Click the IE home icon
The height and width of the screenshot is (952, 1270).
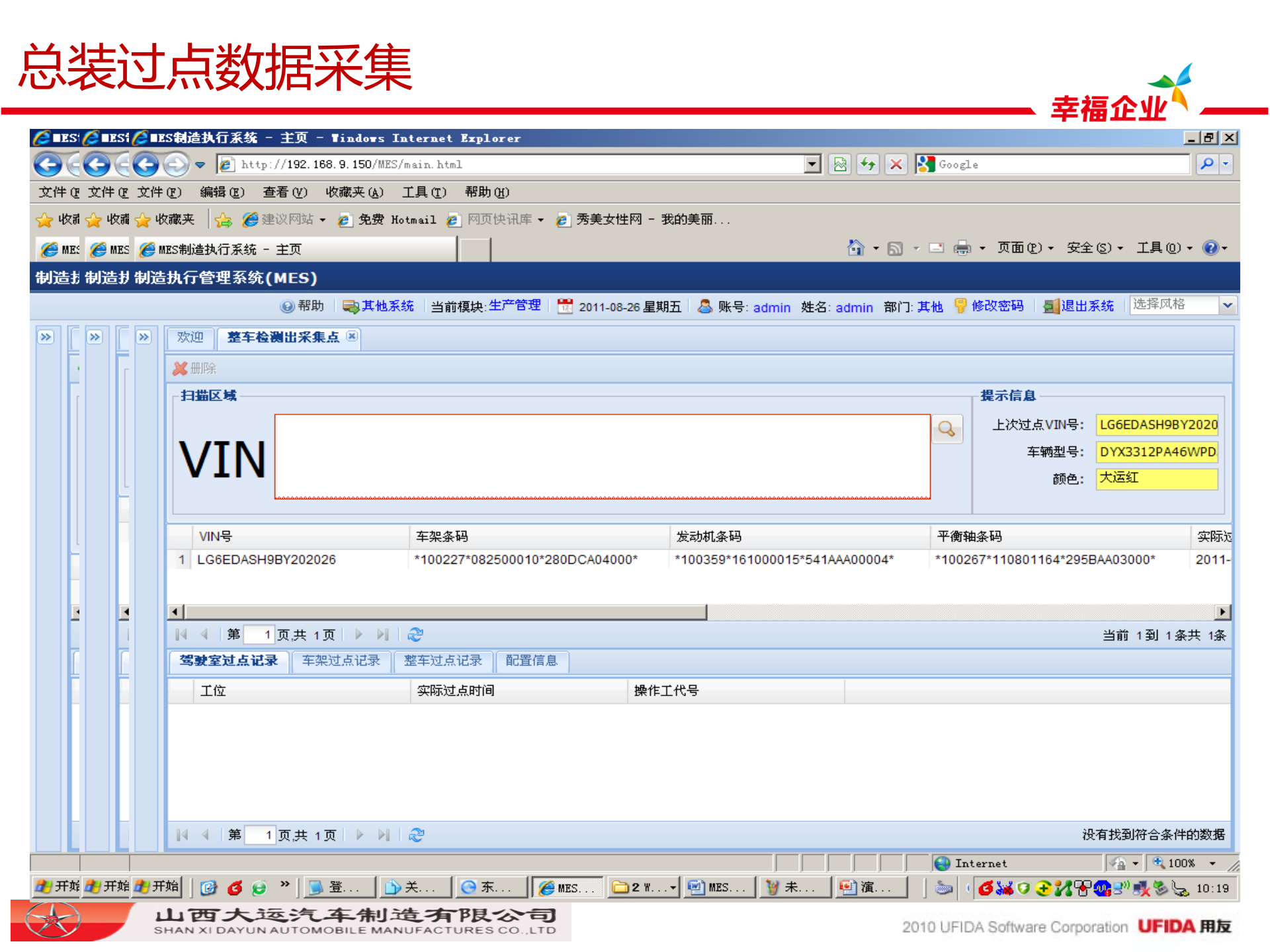click(x=855, y=248)
